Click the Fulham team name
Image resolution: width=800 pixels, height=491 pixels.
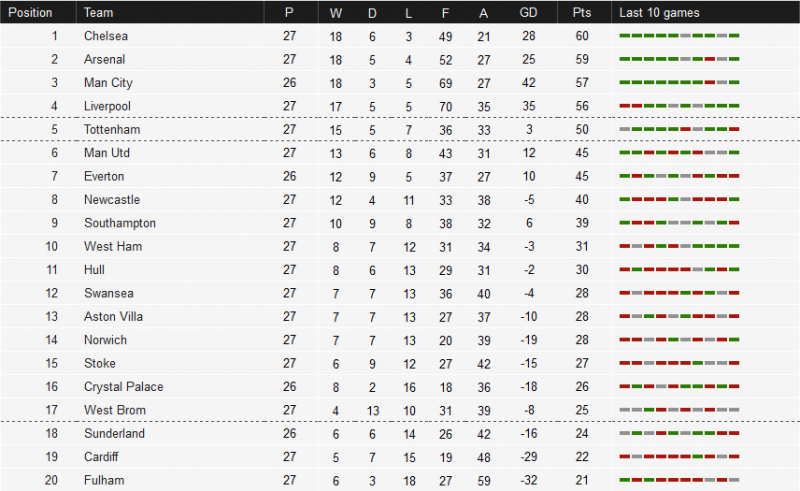[x=105, y=480]
